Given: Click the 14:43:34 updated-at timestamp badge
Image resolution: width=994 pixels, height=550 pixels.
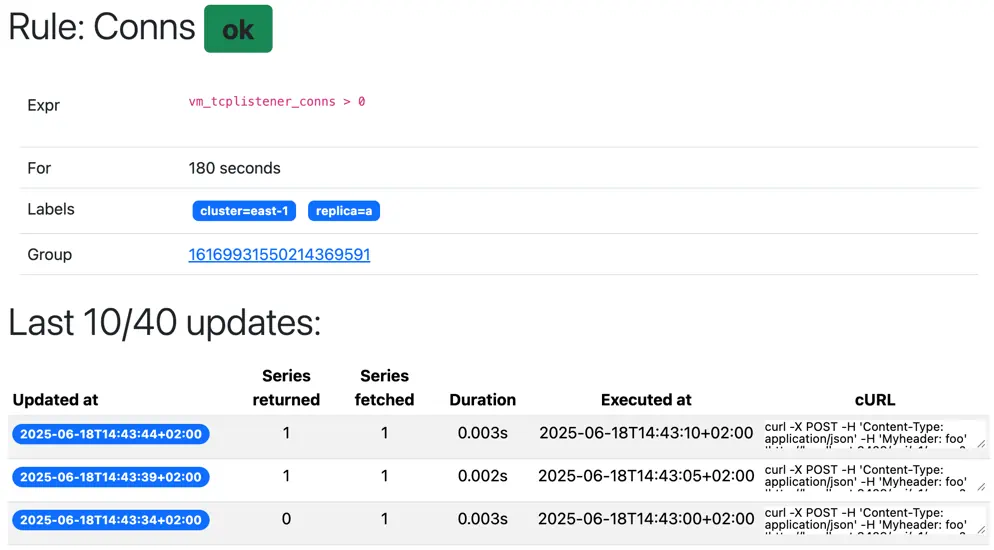Looking at the screenshot, I should [111, 520].
